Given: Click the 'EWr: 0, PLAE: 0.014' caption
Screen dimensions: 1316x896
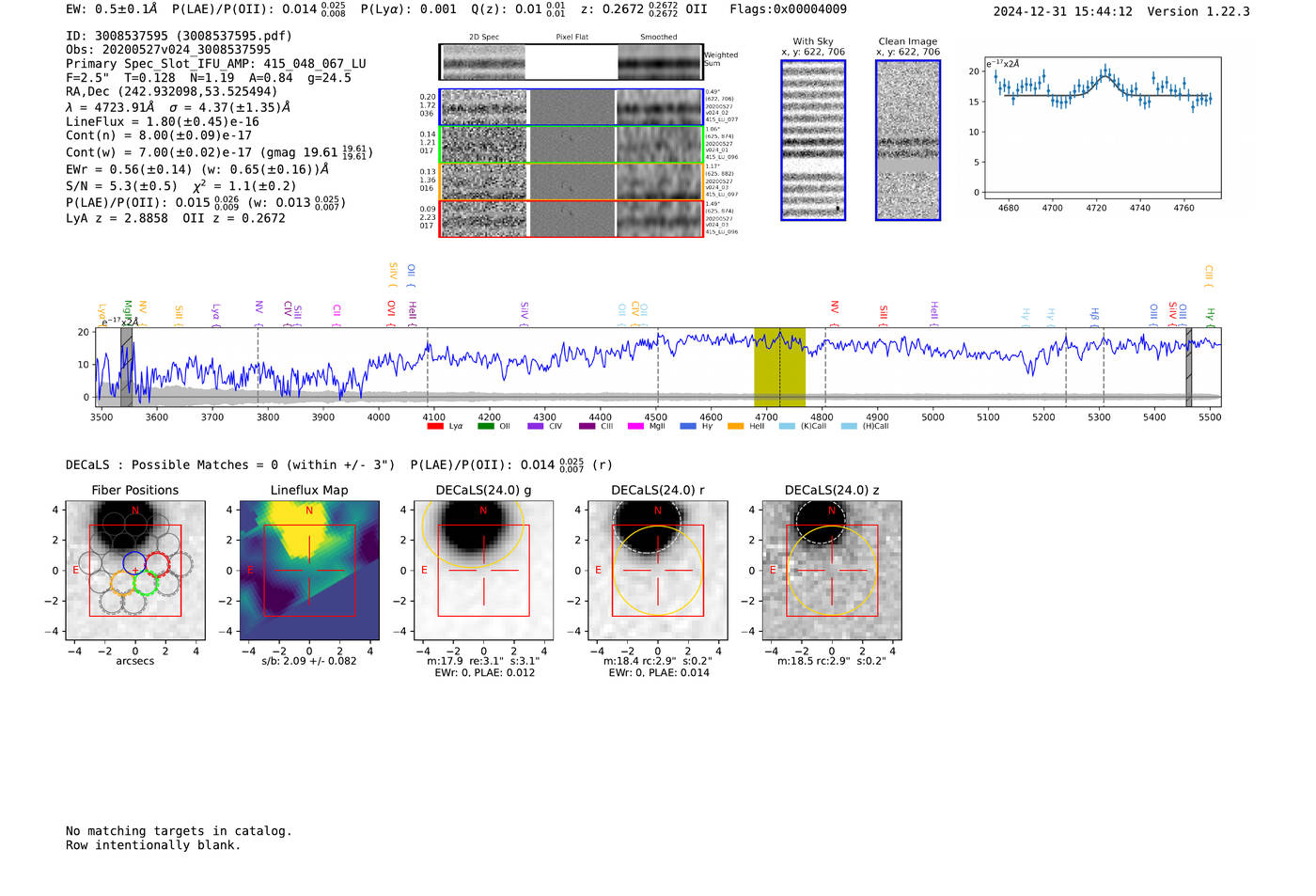Looking at the screenshot, I should tap(659, 673).
